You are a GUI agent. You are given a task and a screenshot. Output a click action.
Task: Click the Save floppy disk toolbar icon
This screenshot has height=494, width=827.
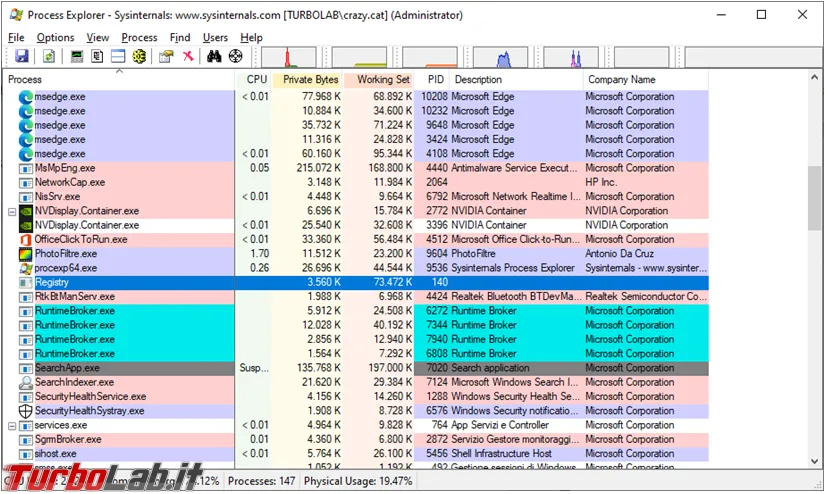[22, 56]
